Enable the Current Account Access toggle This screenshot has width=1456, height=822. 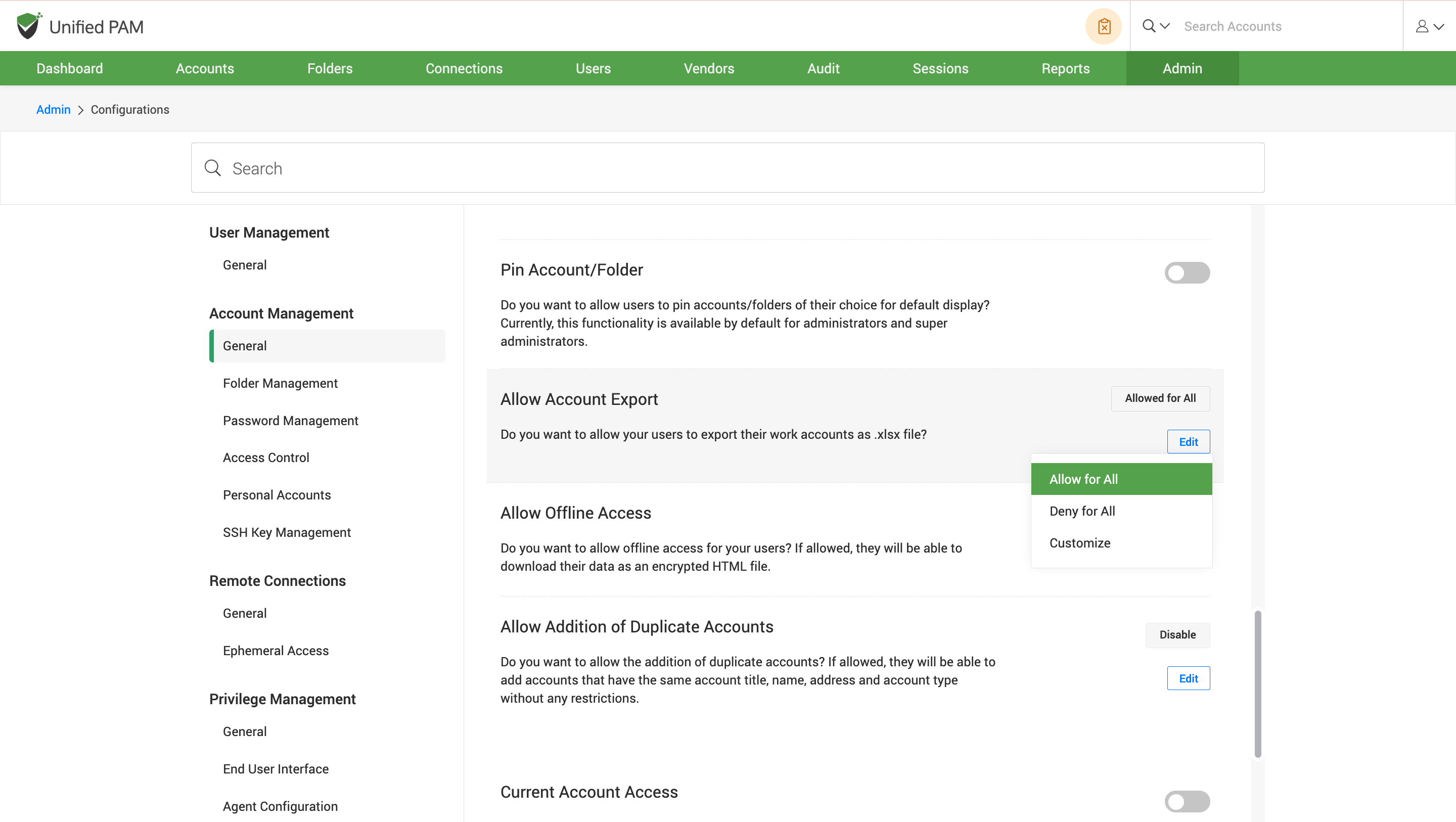point(1187,801)
